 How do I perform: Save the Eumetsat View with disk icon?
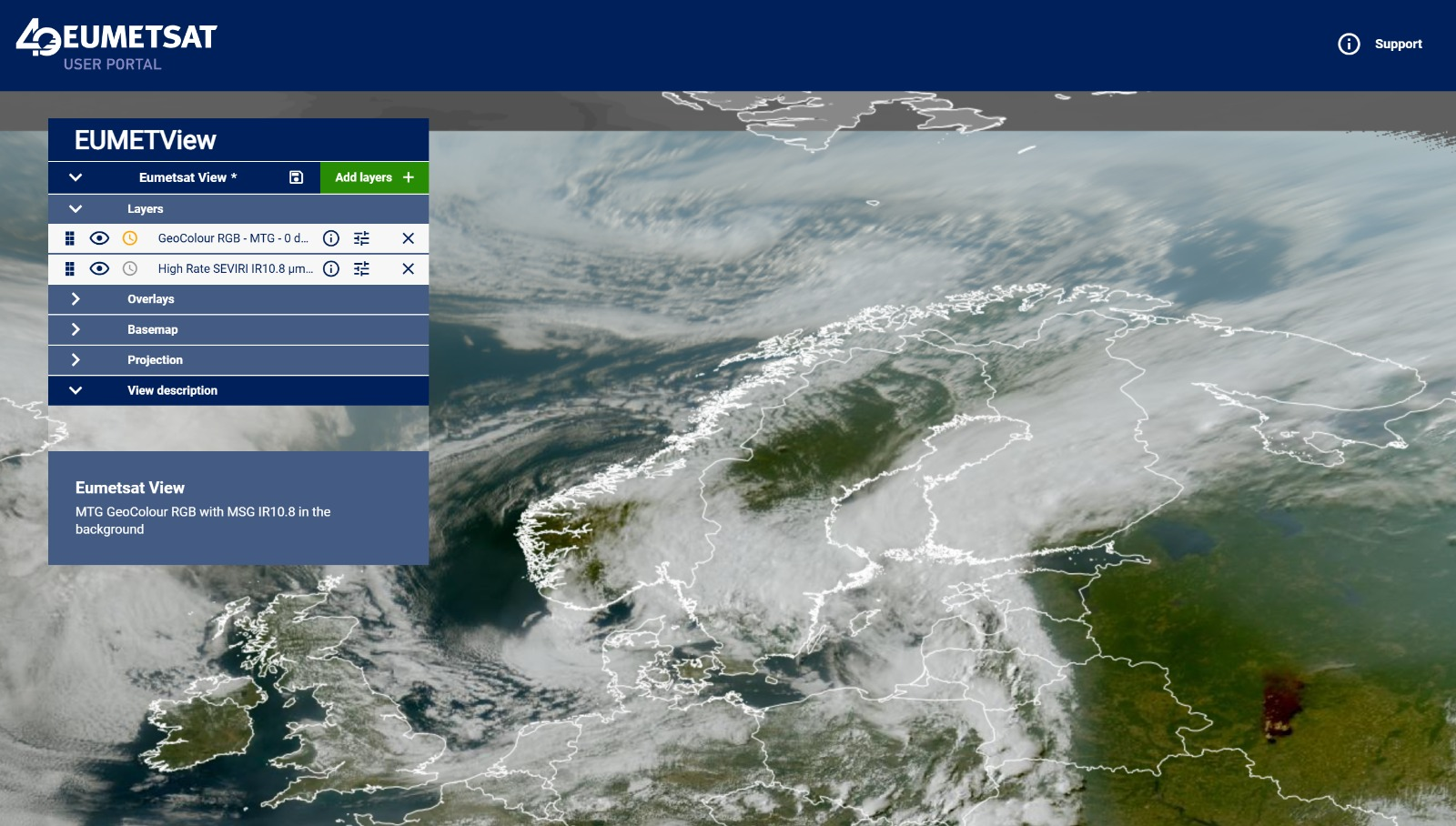tap(296, 177)
